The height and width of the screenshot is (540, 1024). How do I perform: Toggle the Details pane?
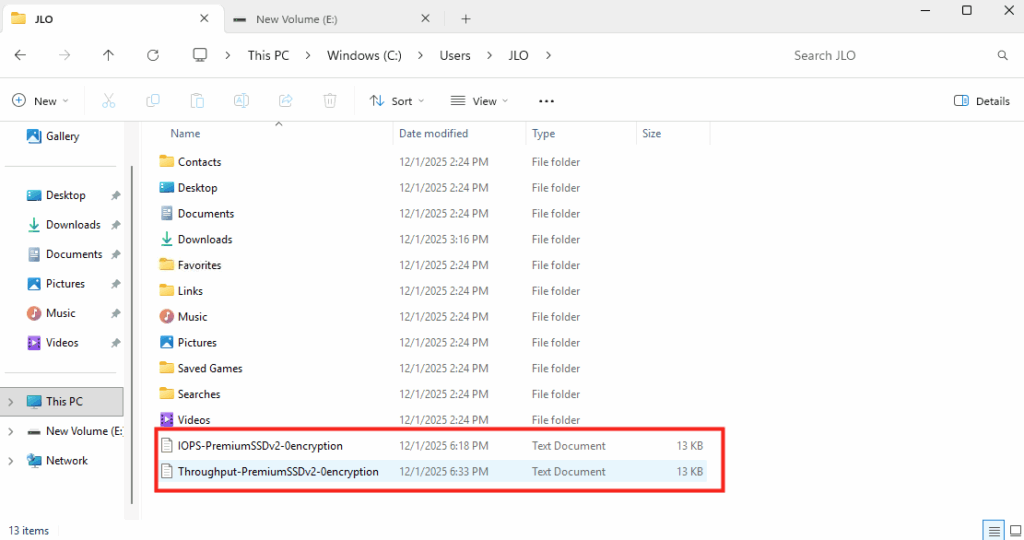(982, 101)
